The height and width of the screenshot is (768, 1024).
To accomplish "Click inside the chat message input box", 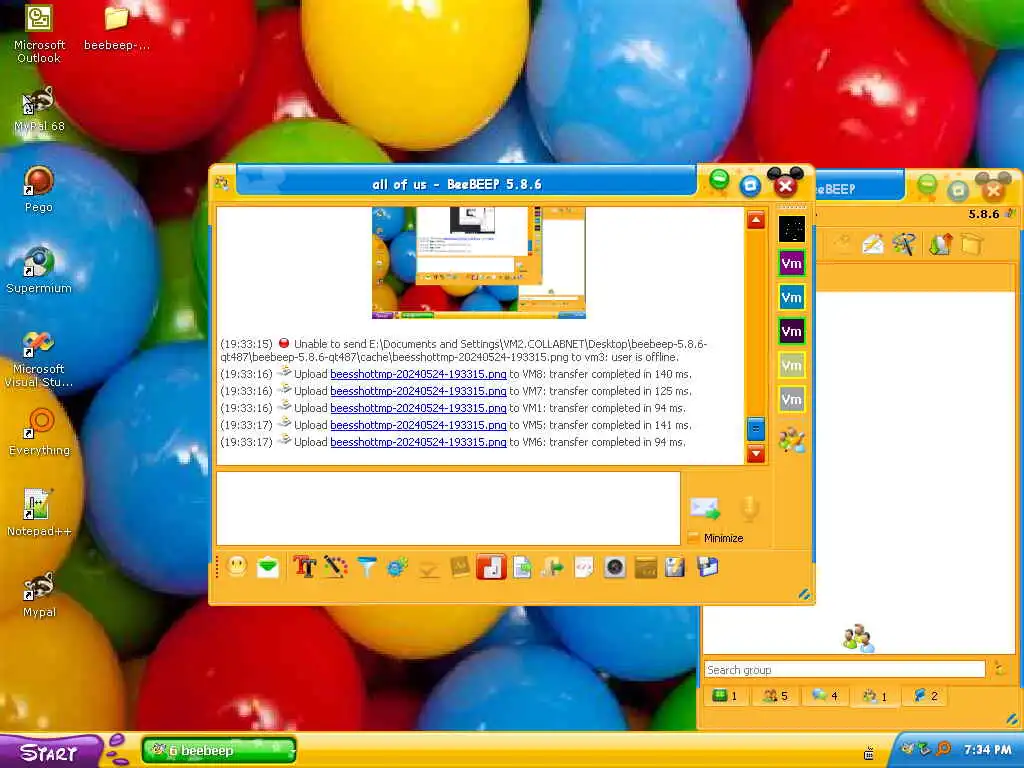I will (x=448, y=508).
